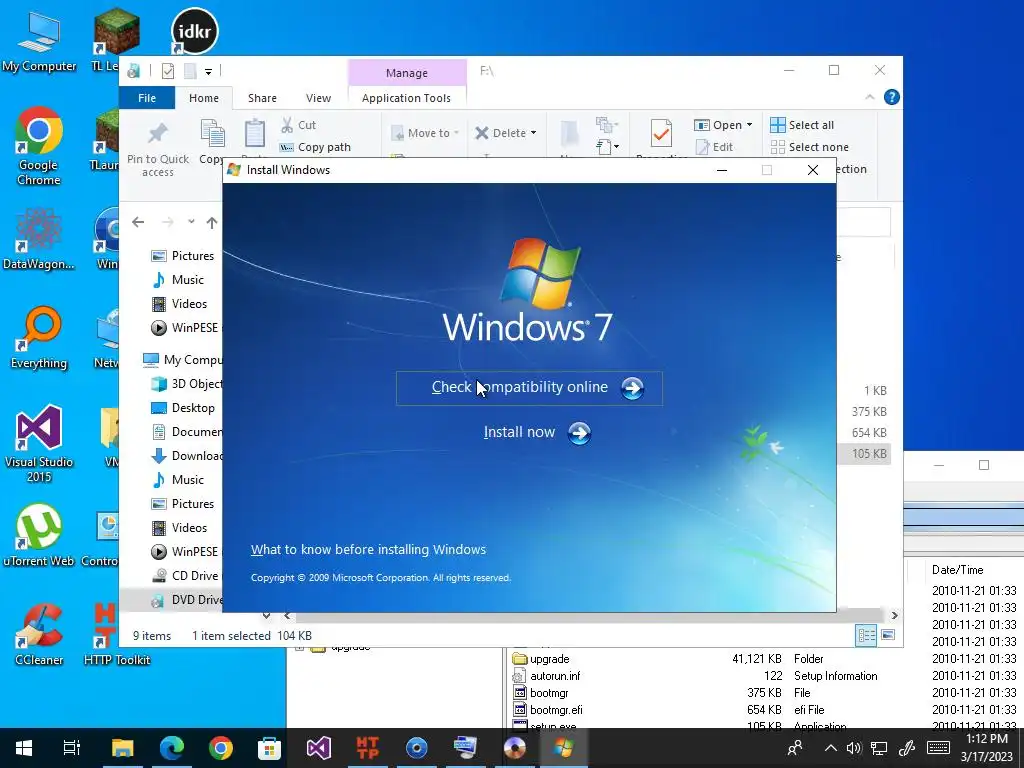
Task: Select CD Drive in navigation pane
Action: point(185,576)
